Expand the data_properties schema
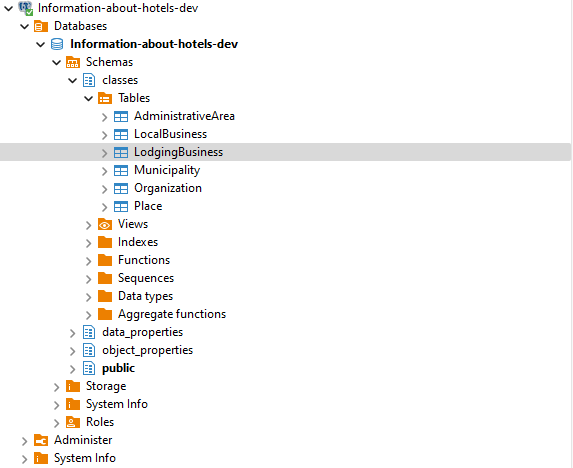Screen dimensions: 573x468 click(x=72, y=333)
